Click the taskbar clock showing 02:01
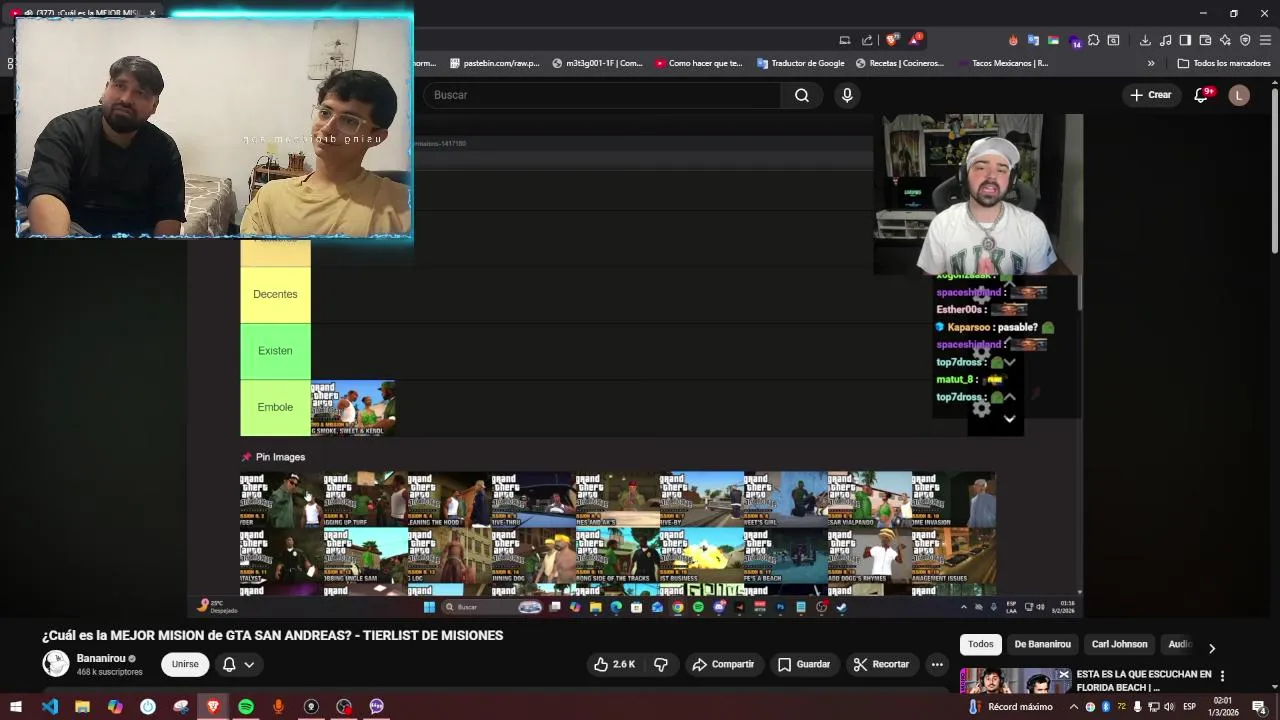Screen dimensions: 1280x720 pos(1223,707)
